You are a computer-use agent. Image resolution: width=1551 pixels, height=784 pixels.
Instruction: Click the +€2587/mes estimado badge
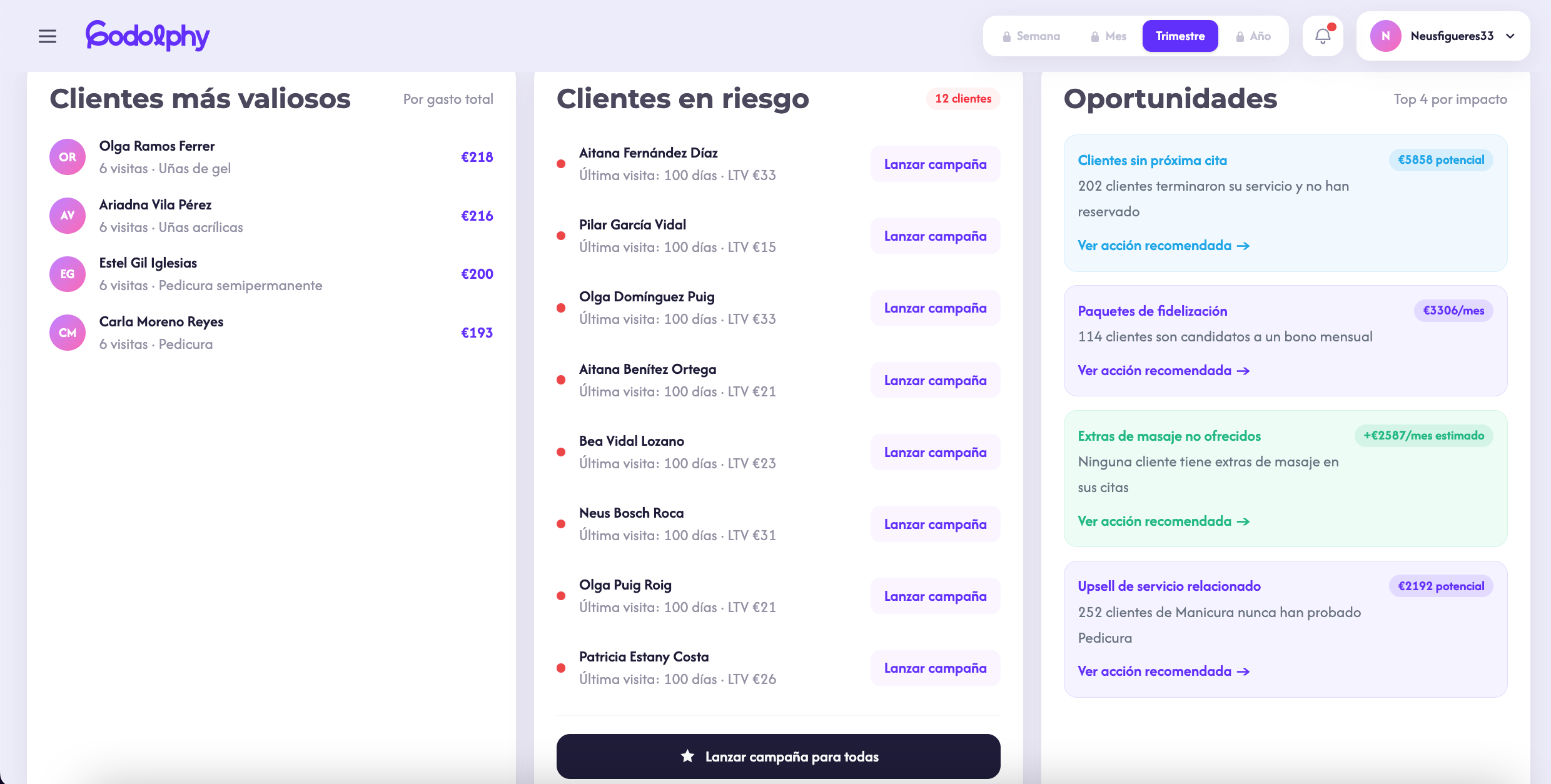pos(1423,436)
